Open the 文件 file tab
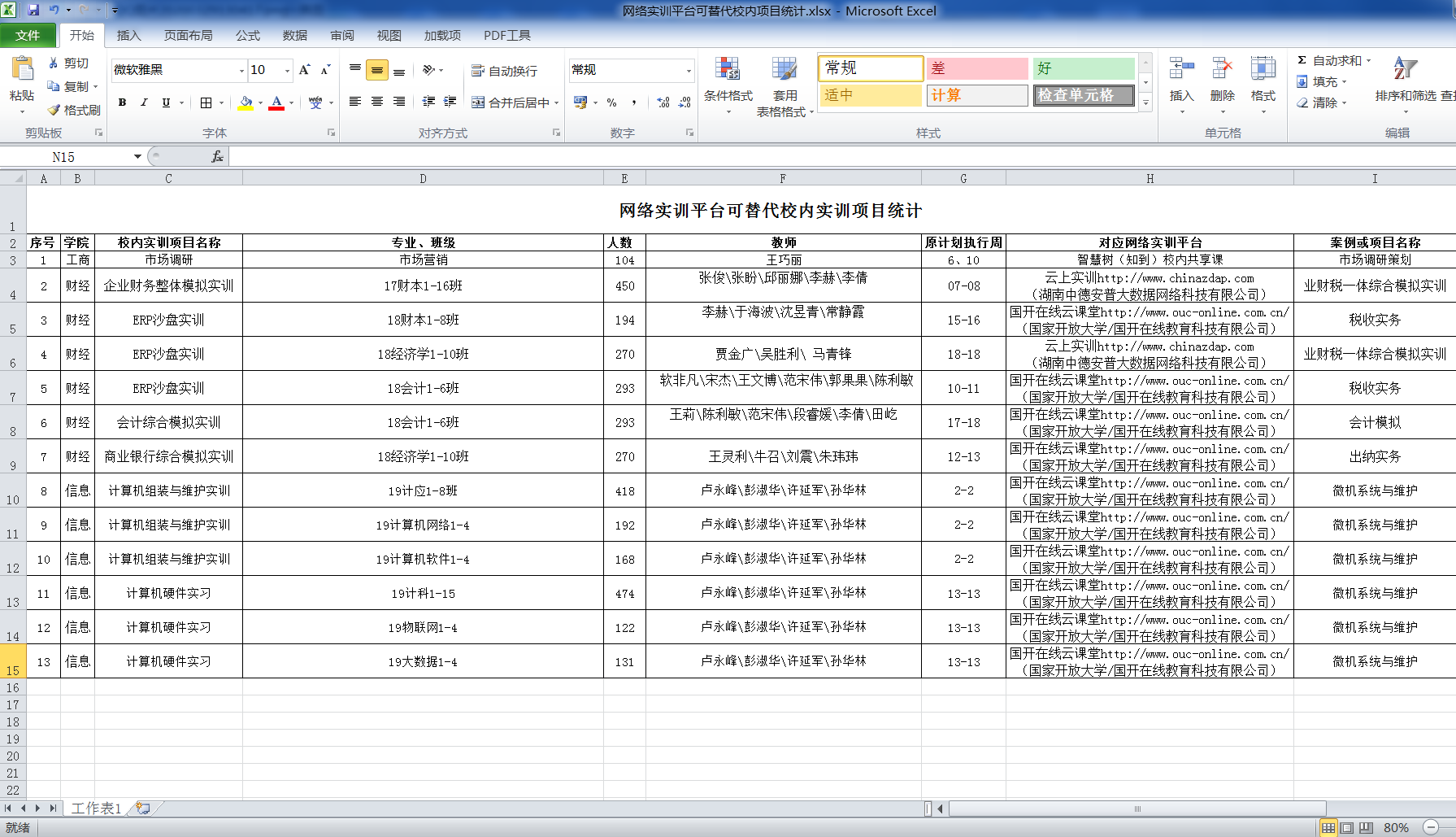Image resolution: width=1456 pixels, height=837 pixels. [x=28, y=36]
